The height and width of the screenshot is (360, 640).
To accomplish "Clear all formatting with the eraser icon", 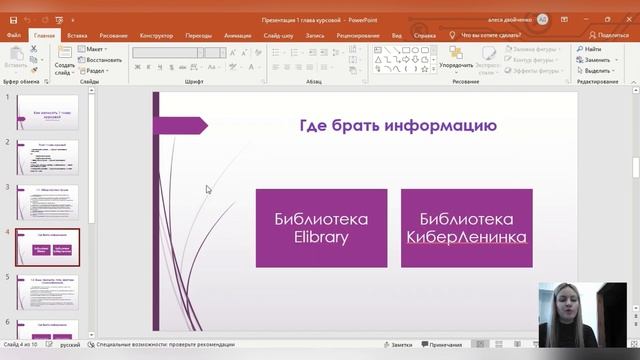I will (x=258, y=52).
